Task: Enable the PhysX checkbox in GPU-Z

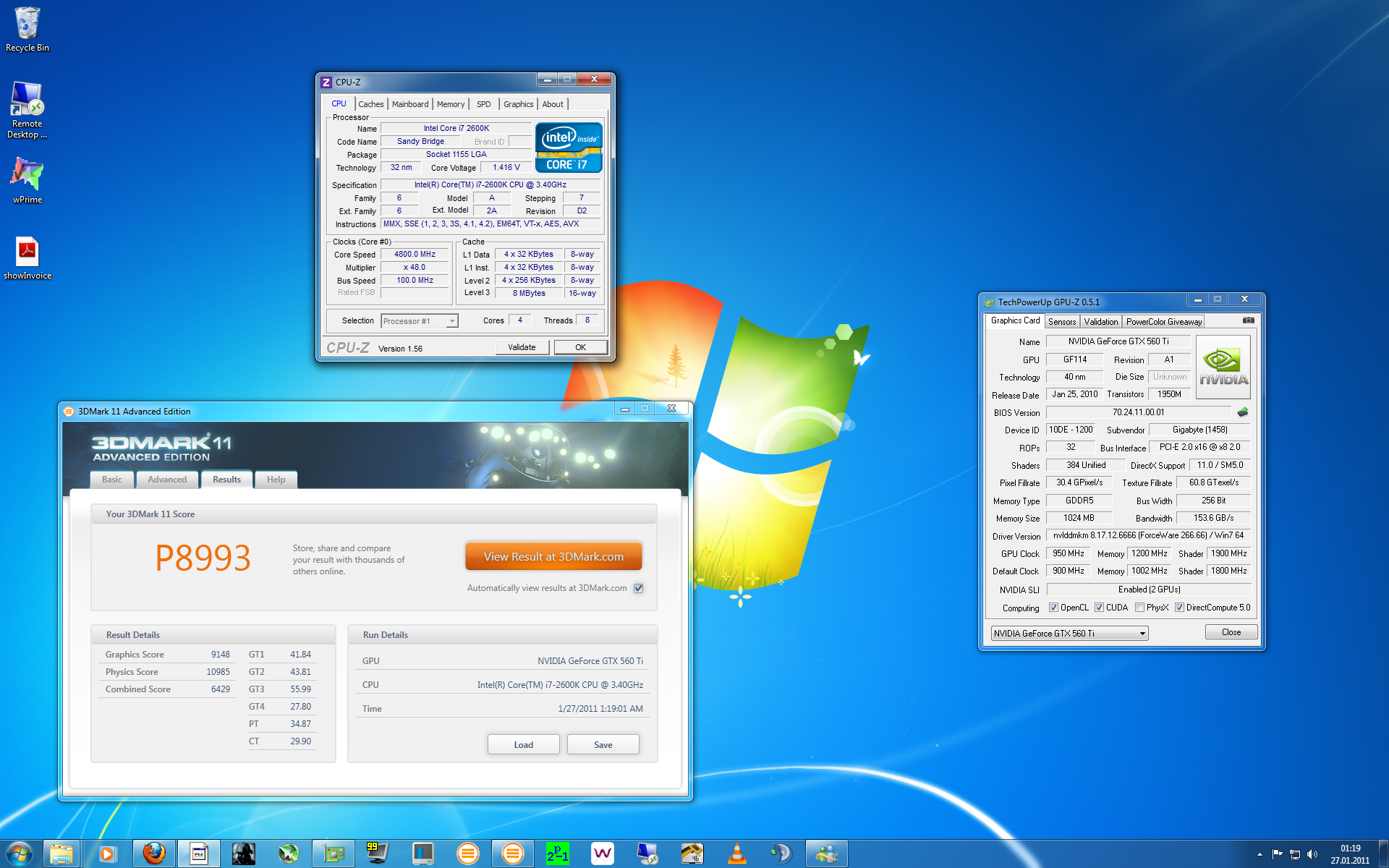Action: coord(1139,608)
